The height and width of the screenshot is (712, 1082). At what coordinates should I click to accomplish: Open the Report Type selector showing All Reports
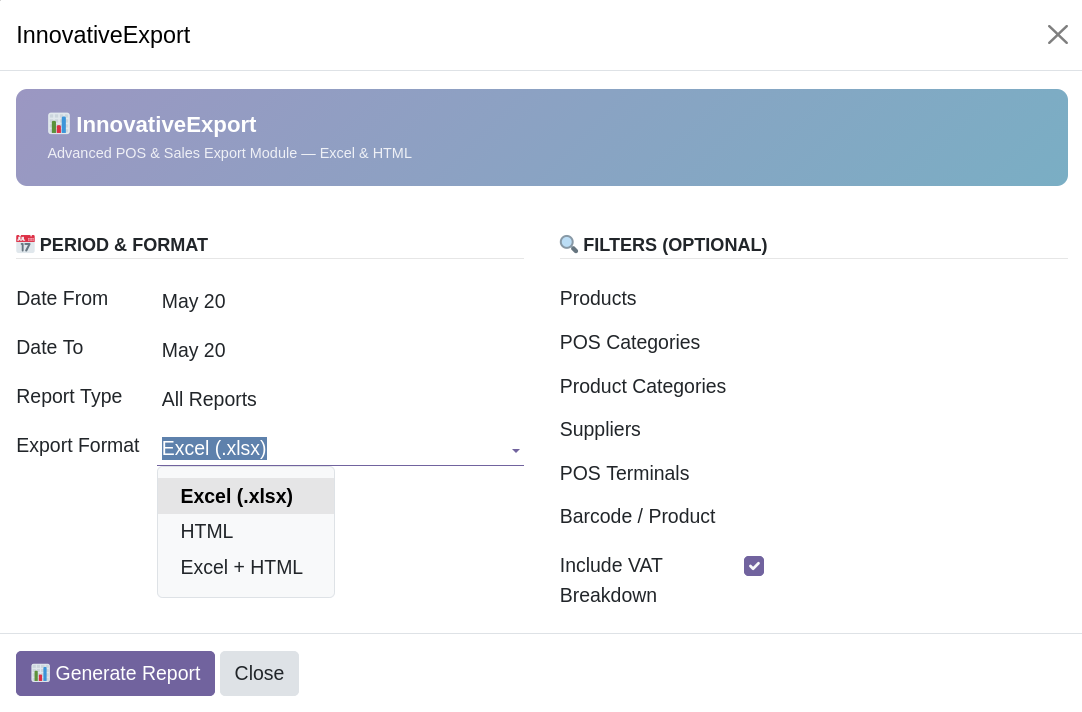340,399
